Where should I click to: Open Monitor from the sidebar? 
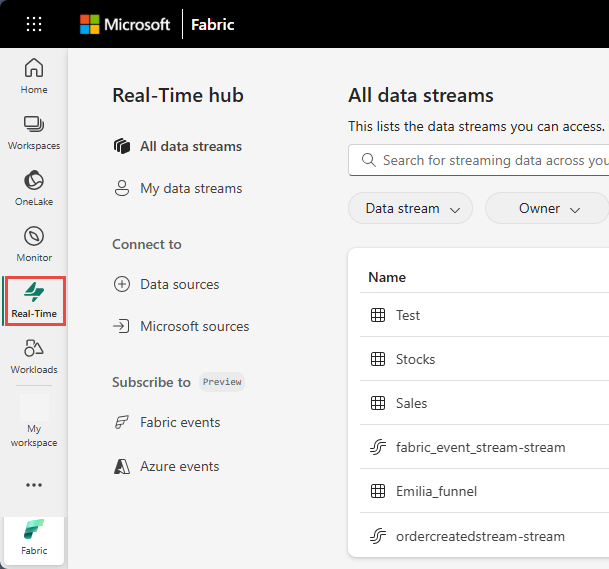[x=34, y=244]
